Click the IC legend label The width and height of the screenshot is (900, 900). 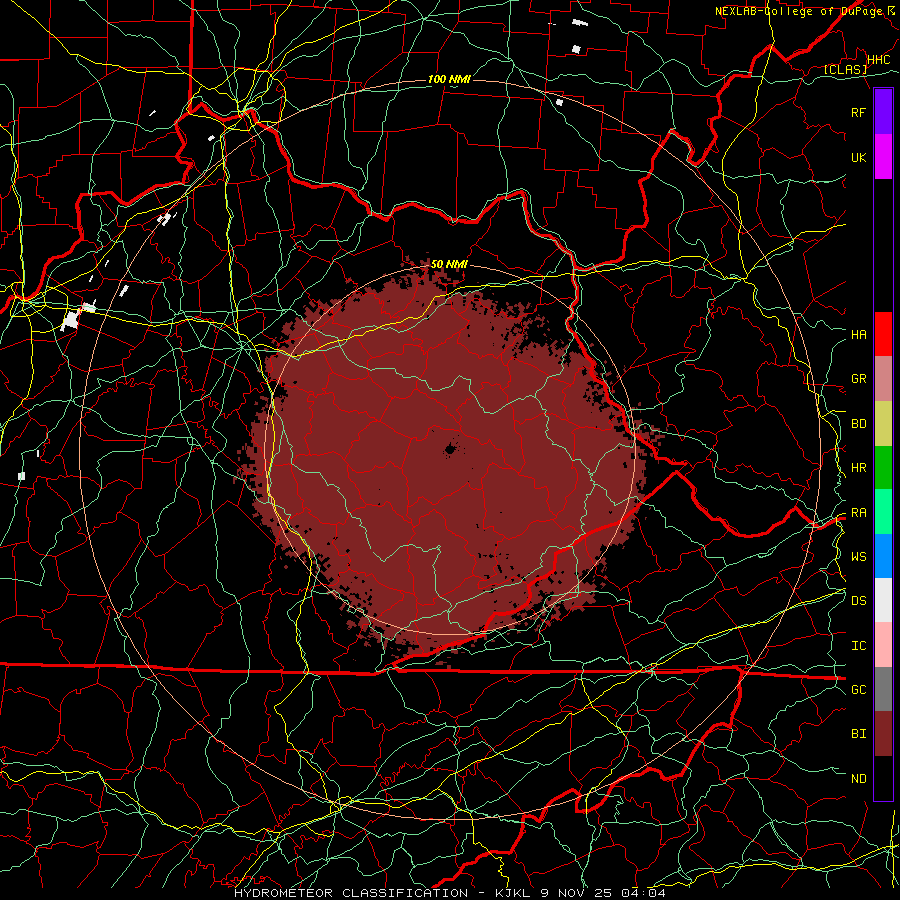tap(858, 646)
